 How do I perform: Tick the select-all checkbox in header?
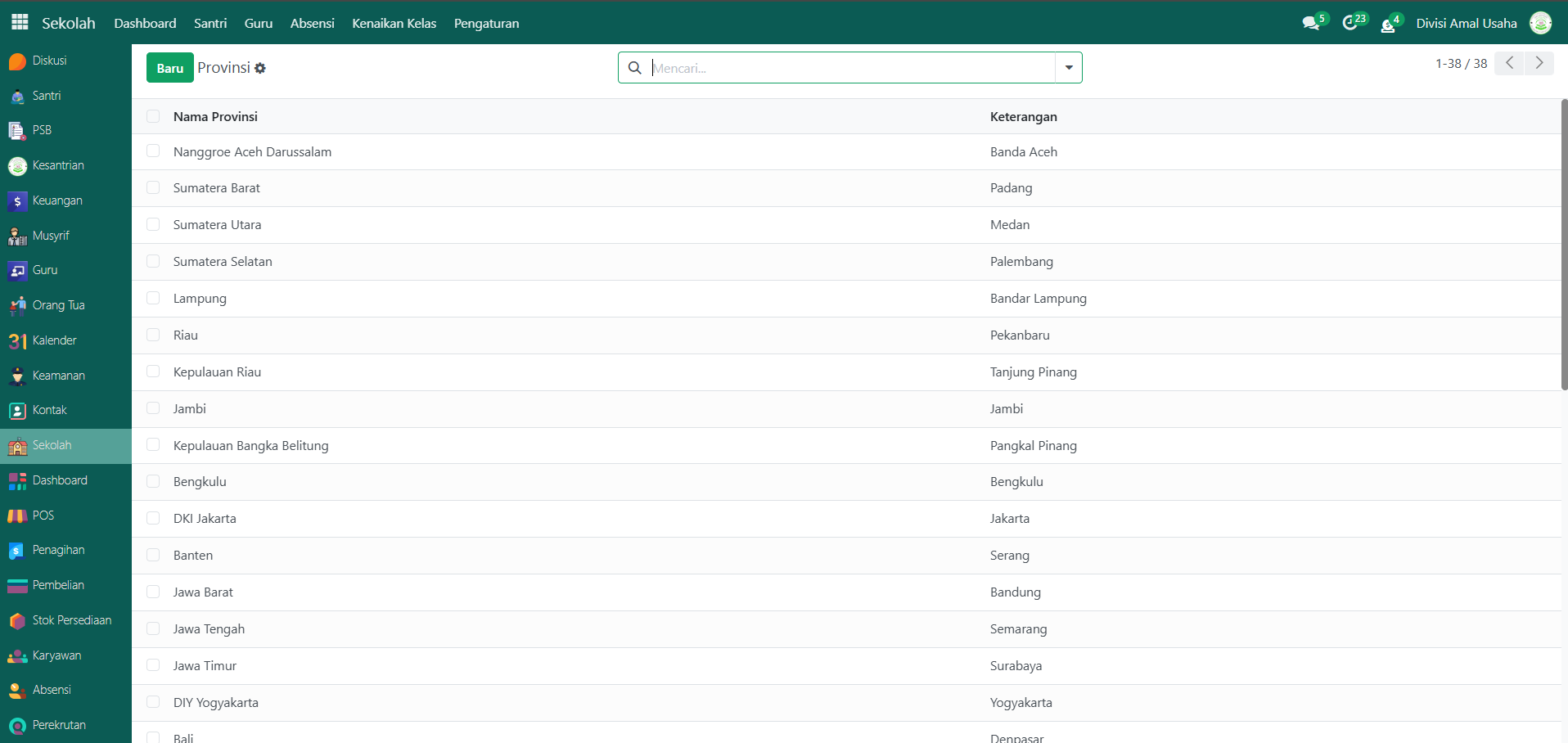pos(153,116)
